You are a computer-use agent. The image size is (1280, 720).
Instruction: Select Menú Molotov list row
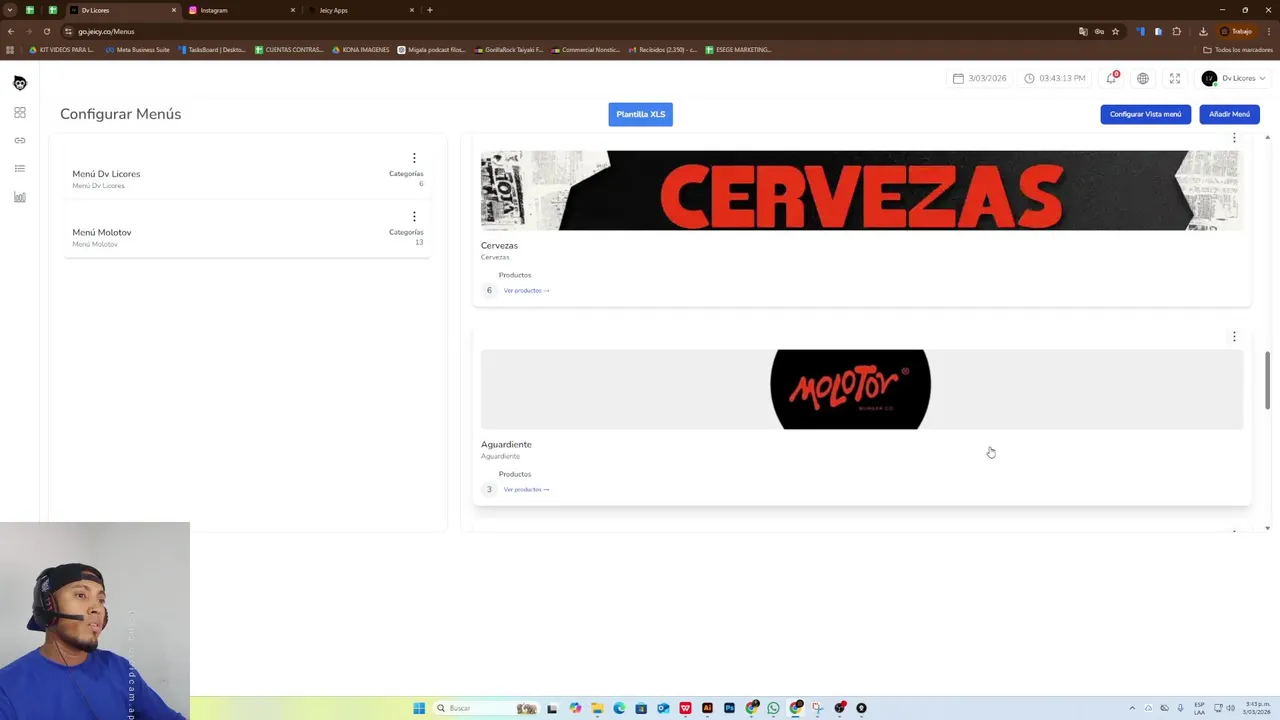[247, 229]
